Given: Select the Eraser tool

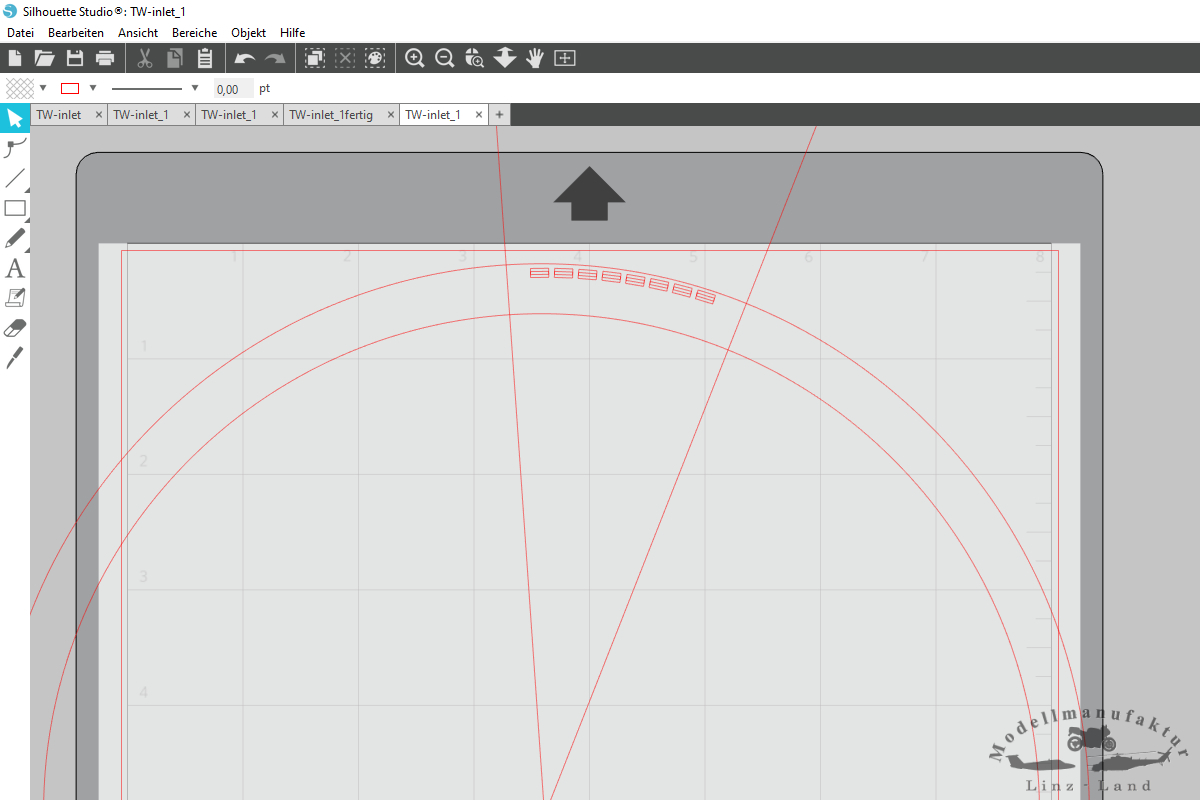Looking at the screenshot, I should (15, 328).
